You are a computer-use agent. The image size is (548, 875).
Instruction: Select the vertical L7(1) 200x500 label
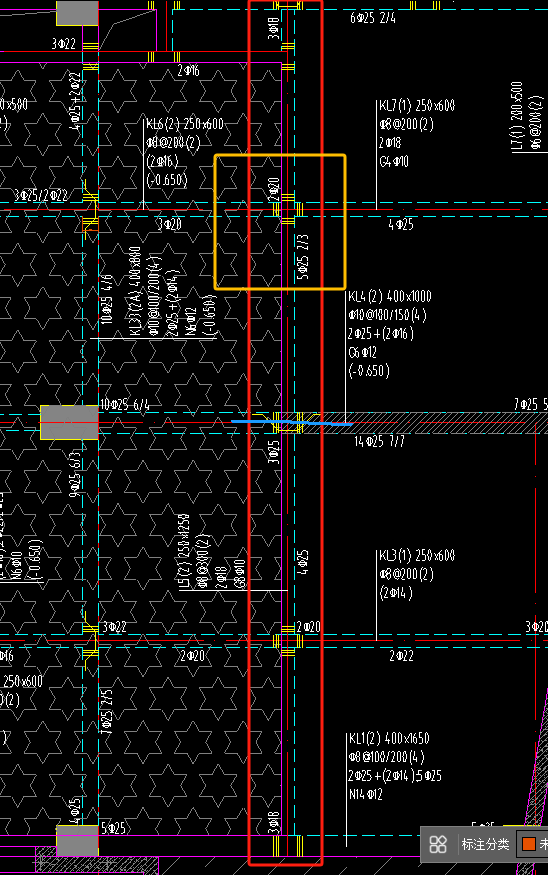coord(517,116)
